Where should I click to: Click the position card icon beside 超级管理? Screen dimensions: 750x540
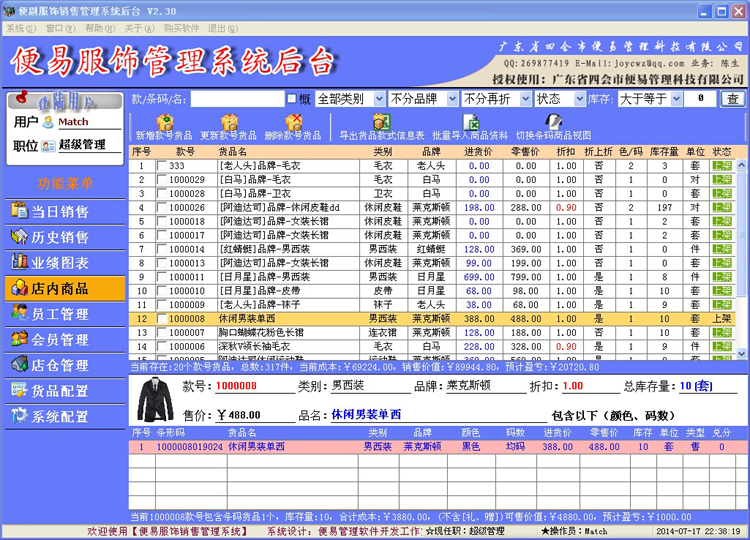pos(48,145)
